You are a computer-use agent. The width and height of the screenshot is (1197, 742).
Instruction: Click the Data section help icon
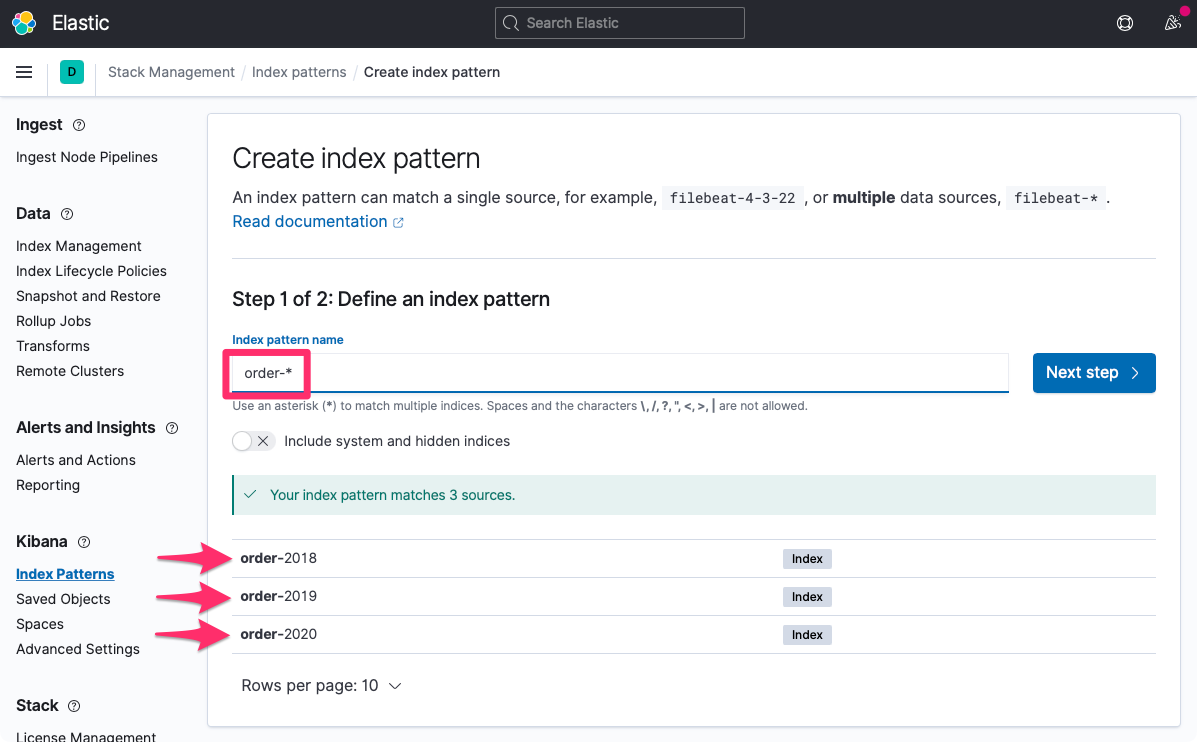tap(67, 214)
